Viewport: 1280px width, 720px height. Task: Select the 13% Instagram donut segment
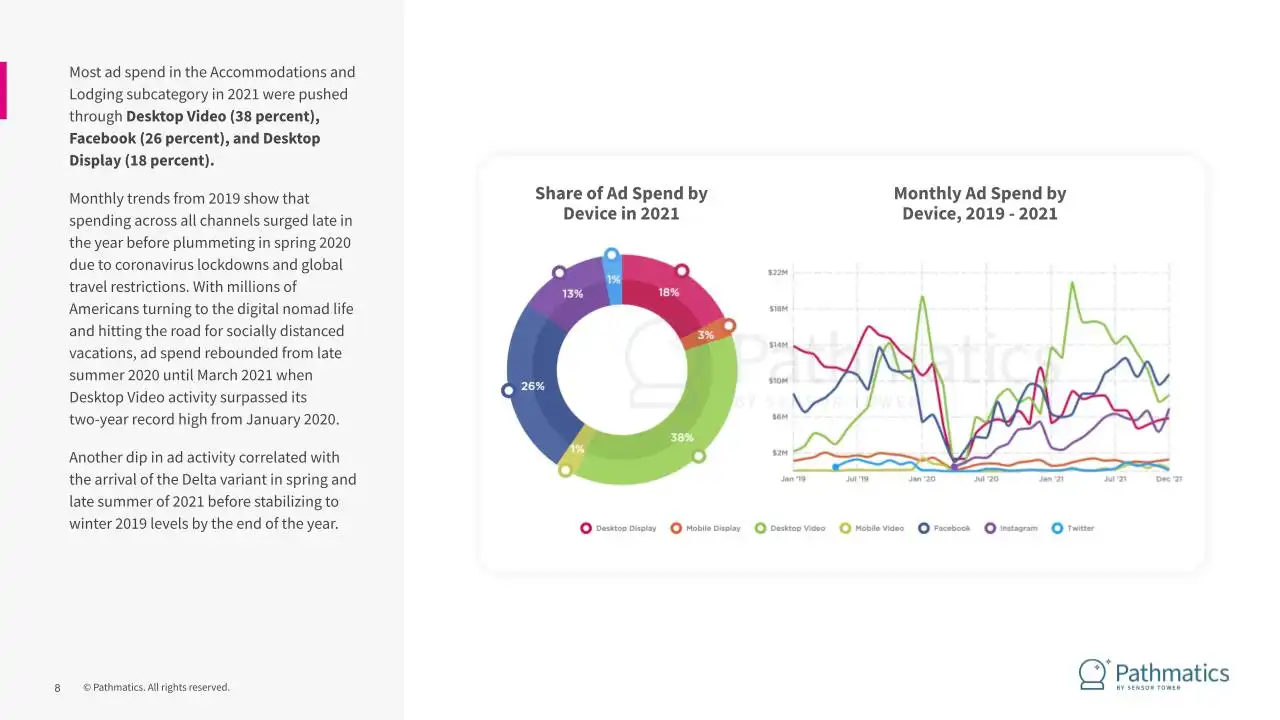click(572, 294)
